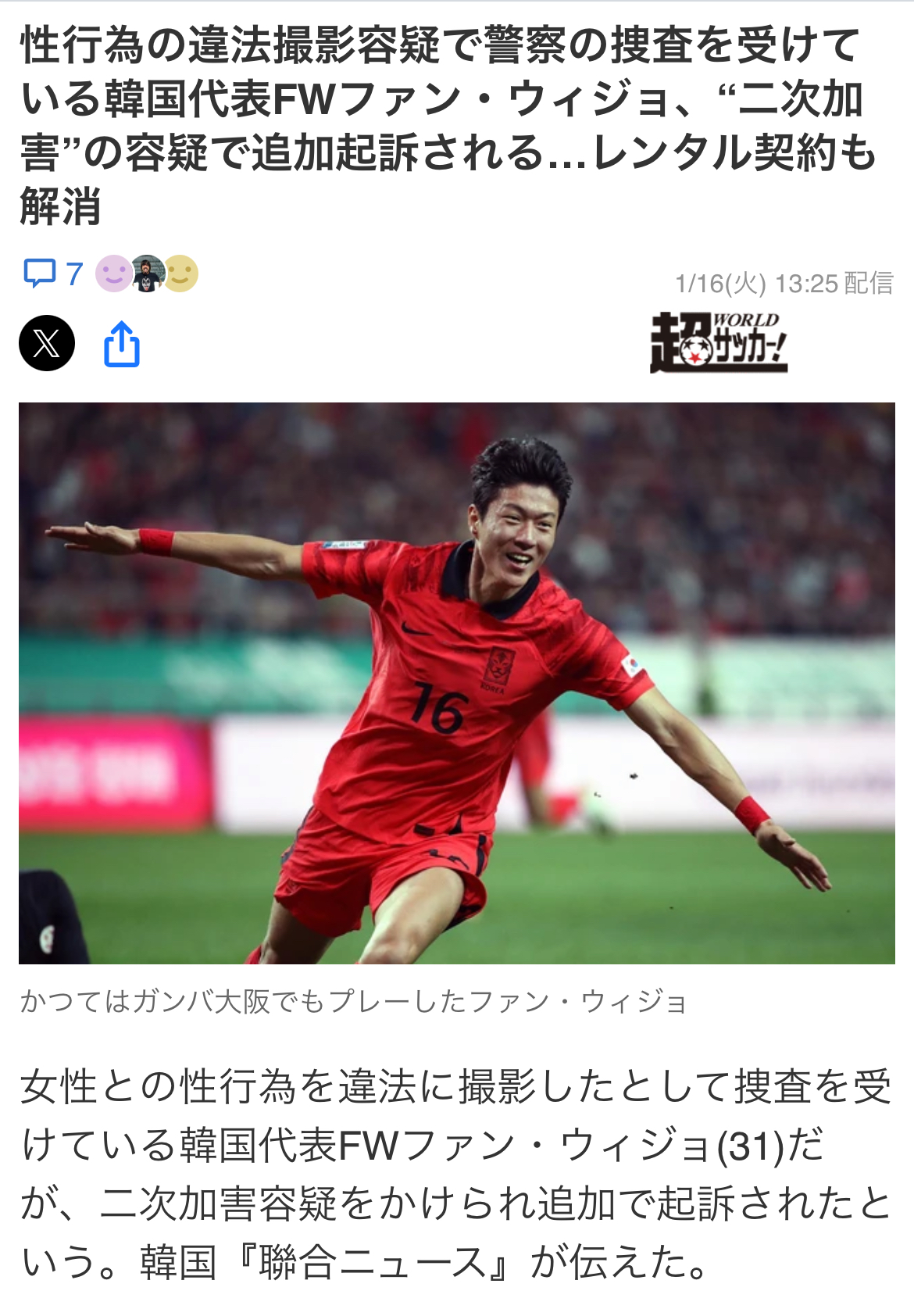914x1316 pixels.
Task: Tap the jersey number 16 in photo
Action: coord(438,708)
